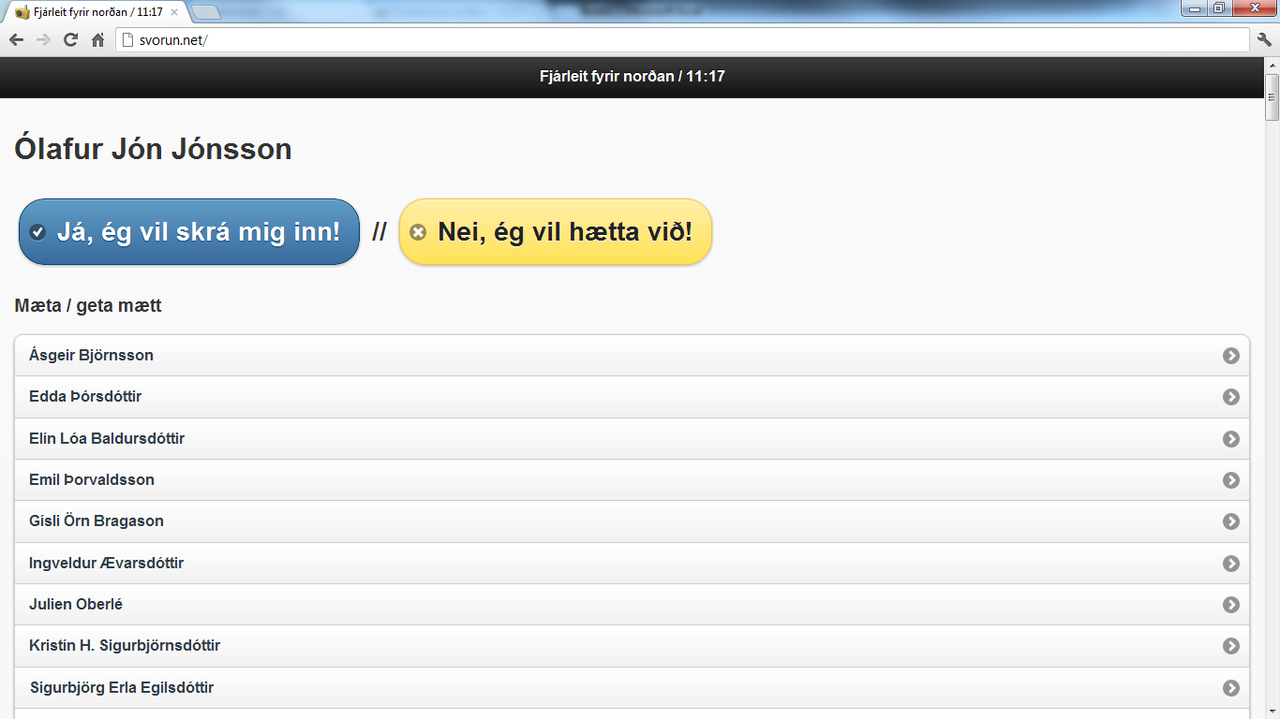Click the svorun.net address bar

(x=680, y=40)
